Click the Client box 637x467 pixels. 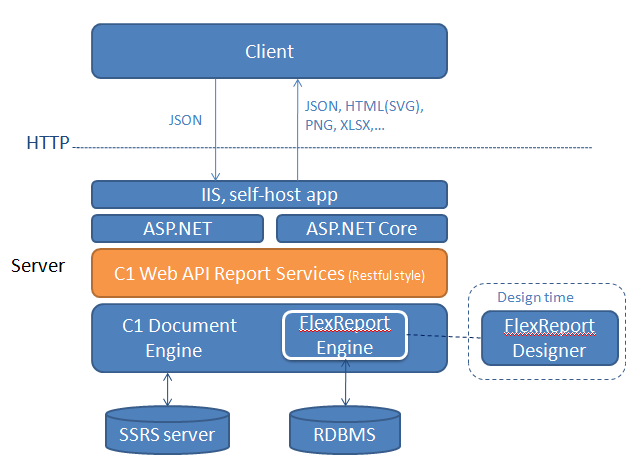[269, 51]
